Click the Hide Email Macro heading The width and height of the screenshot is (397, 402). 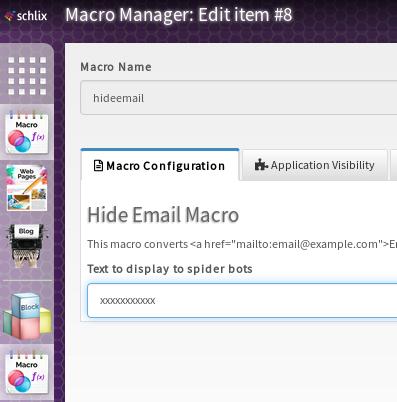point(163,215)
